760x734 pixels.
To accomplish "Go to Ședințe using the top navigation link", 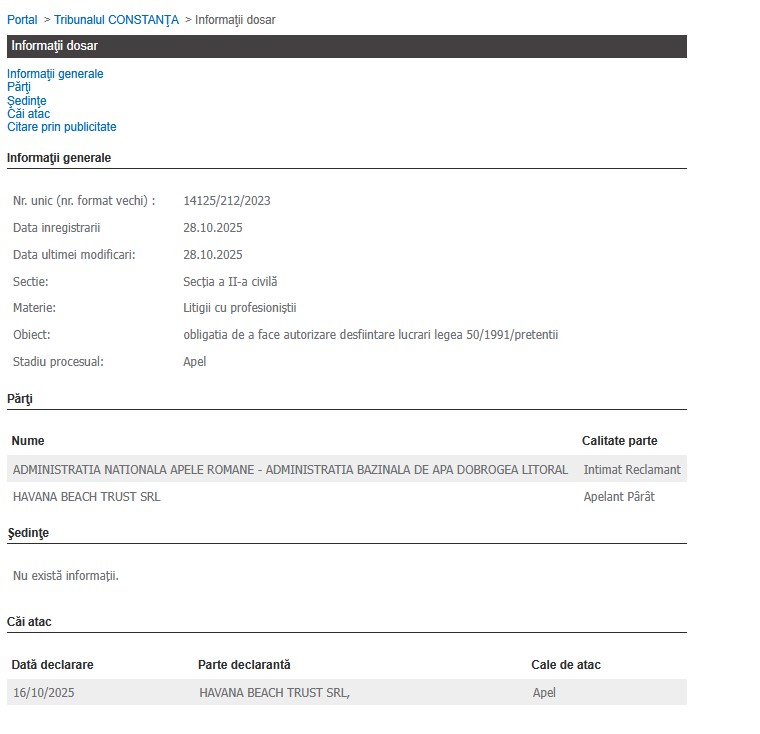I will pyautogui.click(x=27, y=101).
